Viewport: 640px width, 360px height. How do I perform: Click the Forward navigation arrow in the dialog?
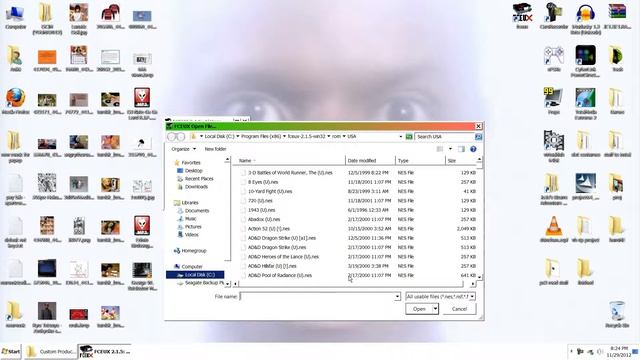(181, 137)
